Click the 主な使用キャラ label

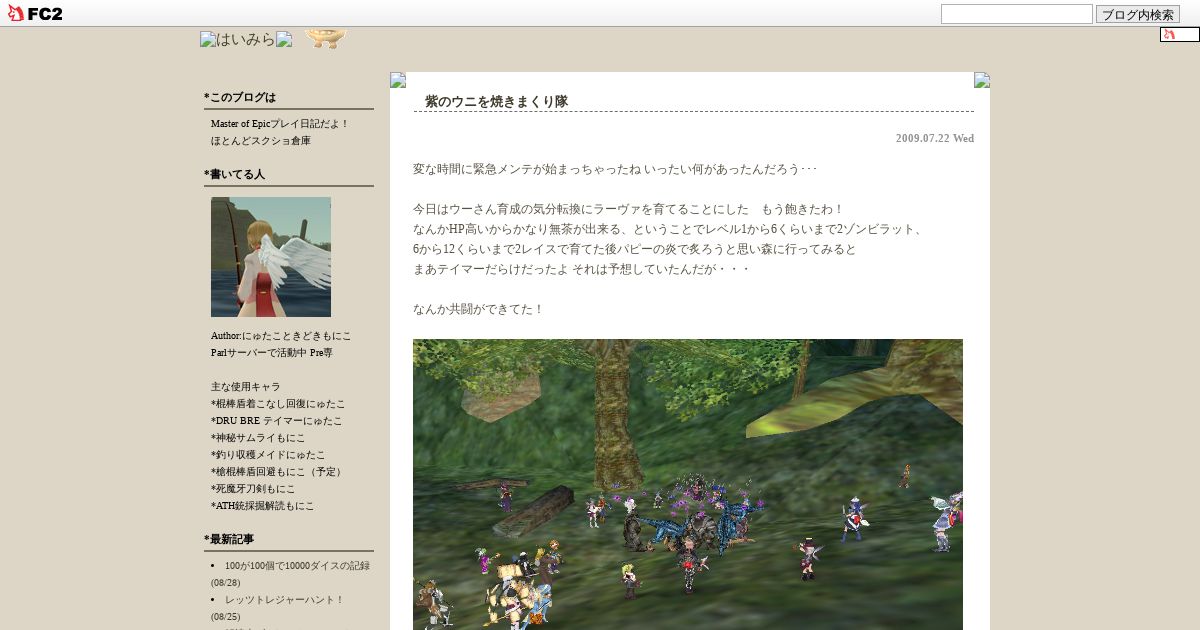pos(246,386)
